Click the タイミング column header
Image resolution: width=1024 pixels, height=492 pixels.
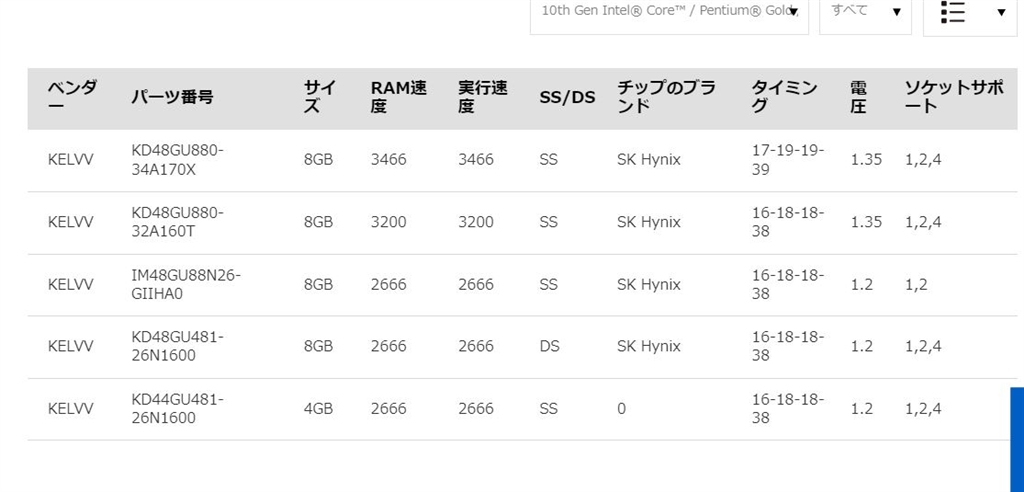(784, 97)
